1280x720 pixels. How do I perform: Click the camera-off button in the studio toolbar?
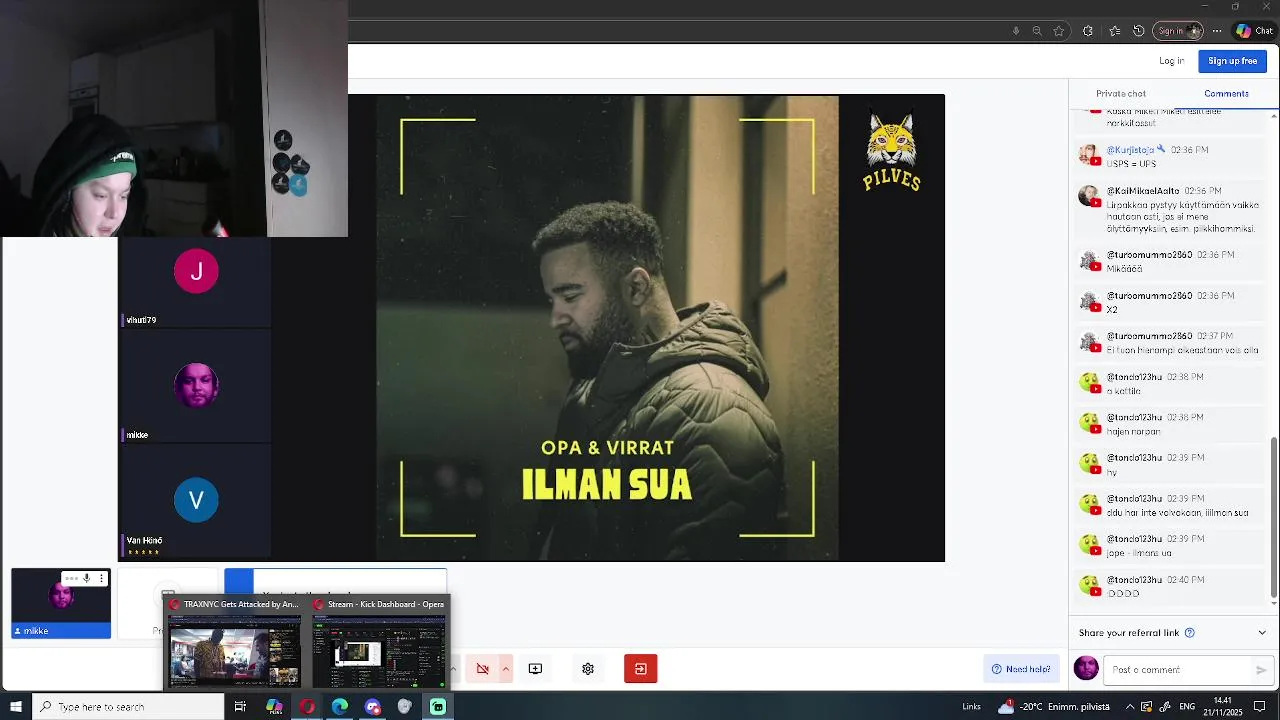482,669
